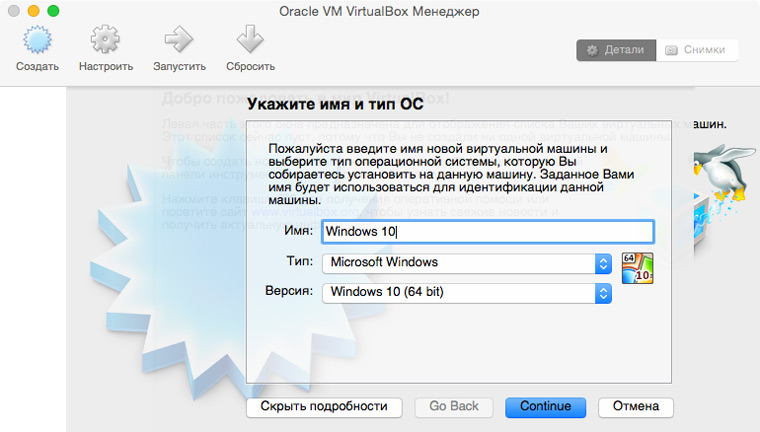Open settings with the Настроить gear icon

click(105, 39)
